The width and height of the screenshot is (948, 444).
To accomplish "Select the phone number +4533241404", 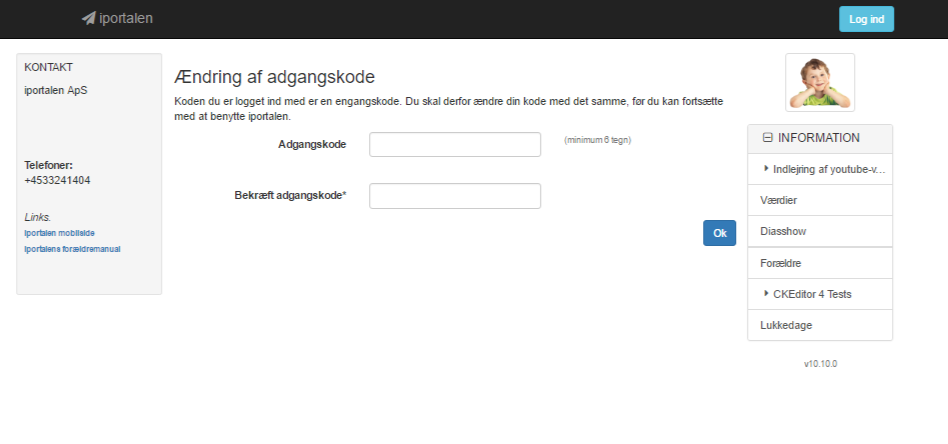I will point(57,180).
